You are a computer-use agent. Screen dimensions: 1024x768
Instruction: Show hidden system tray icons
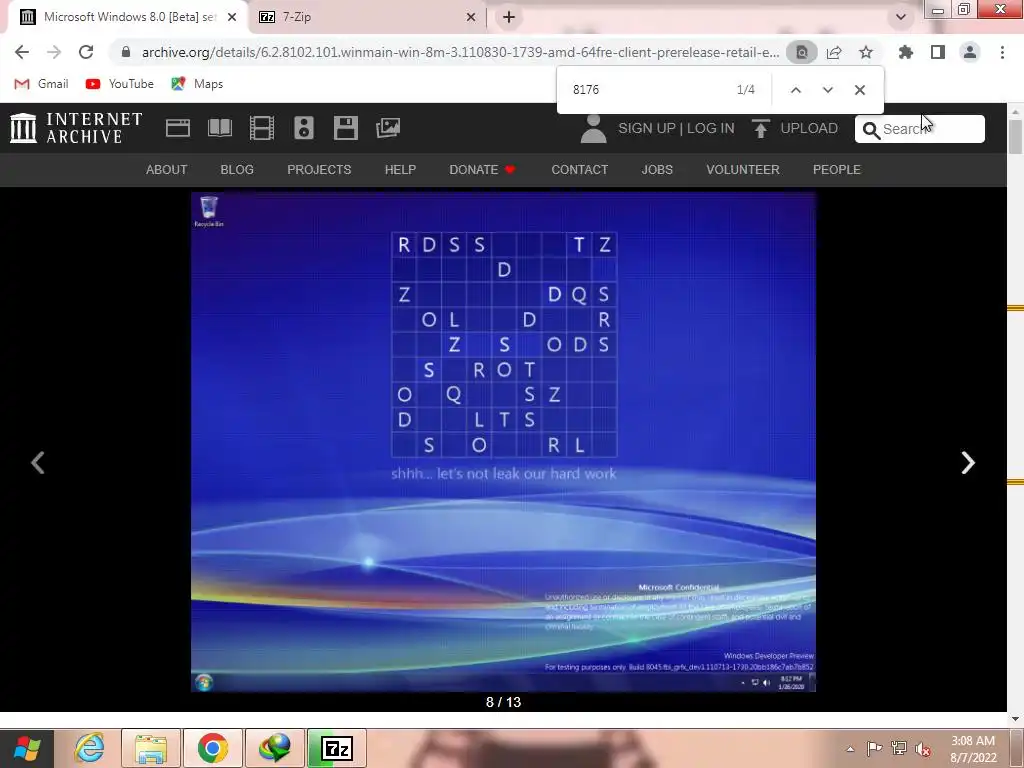tap(850, 749)
